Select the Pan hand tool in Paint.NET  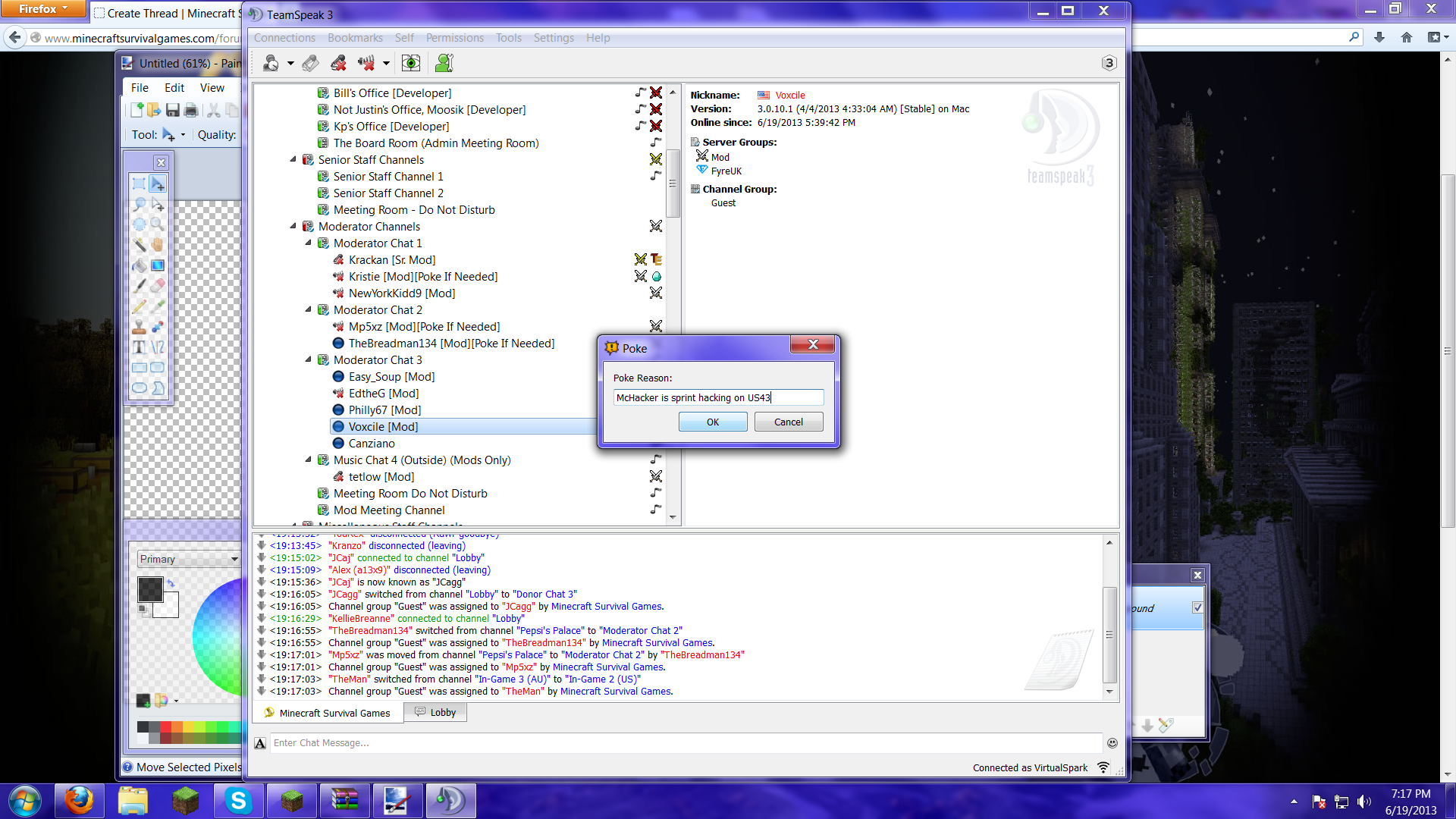point(158,245)
